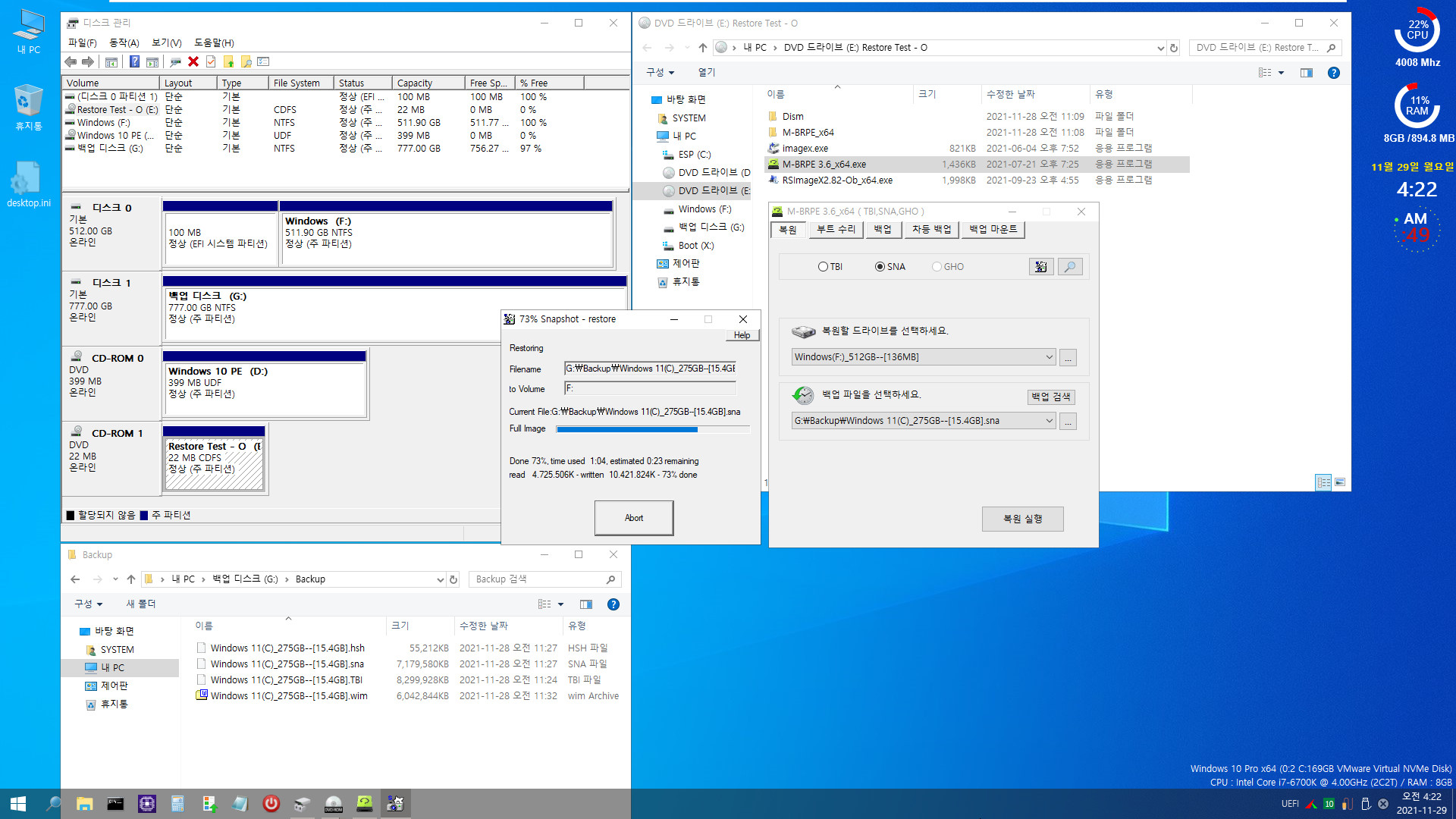1456x819 pixels.
Task: Click the green M-BRPE drive icon on taskbar
Action: pos(365,804)
